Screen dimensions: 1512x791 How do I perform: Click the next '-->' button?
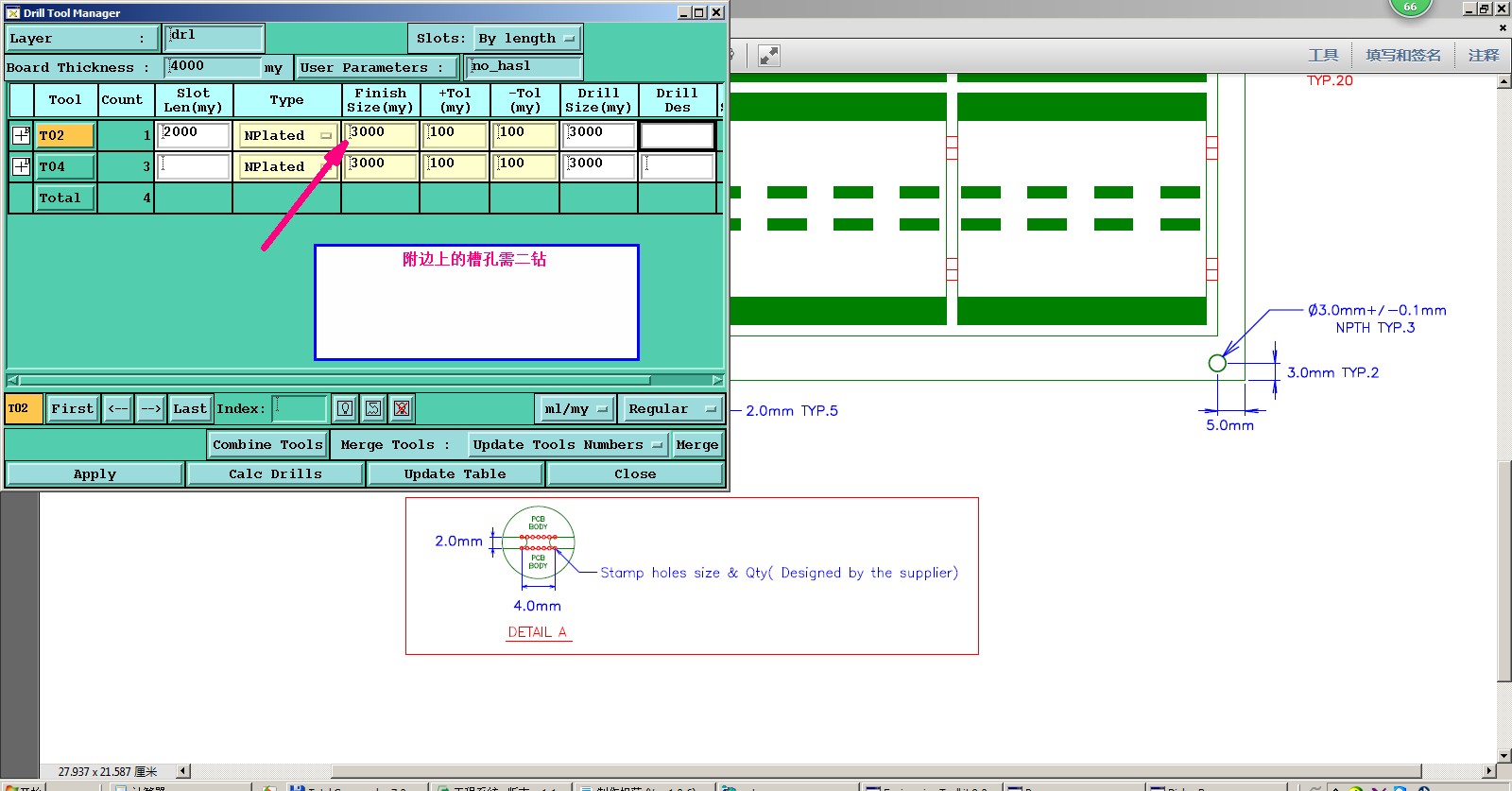(151, 408)
